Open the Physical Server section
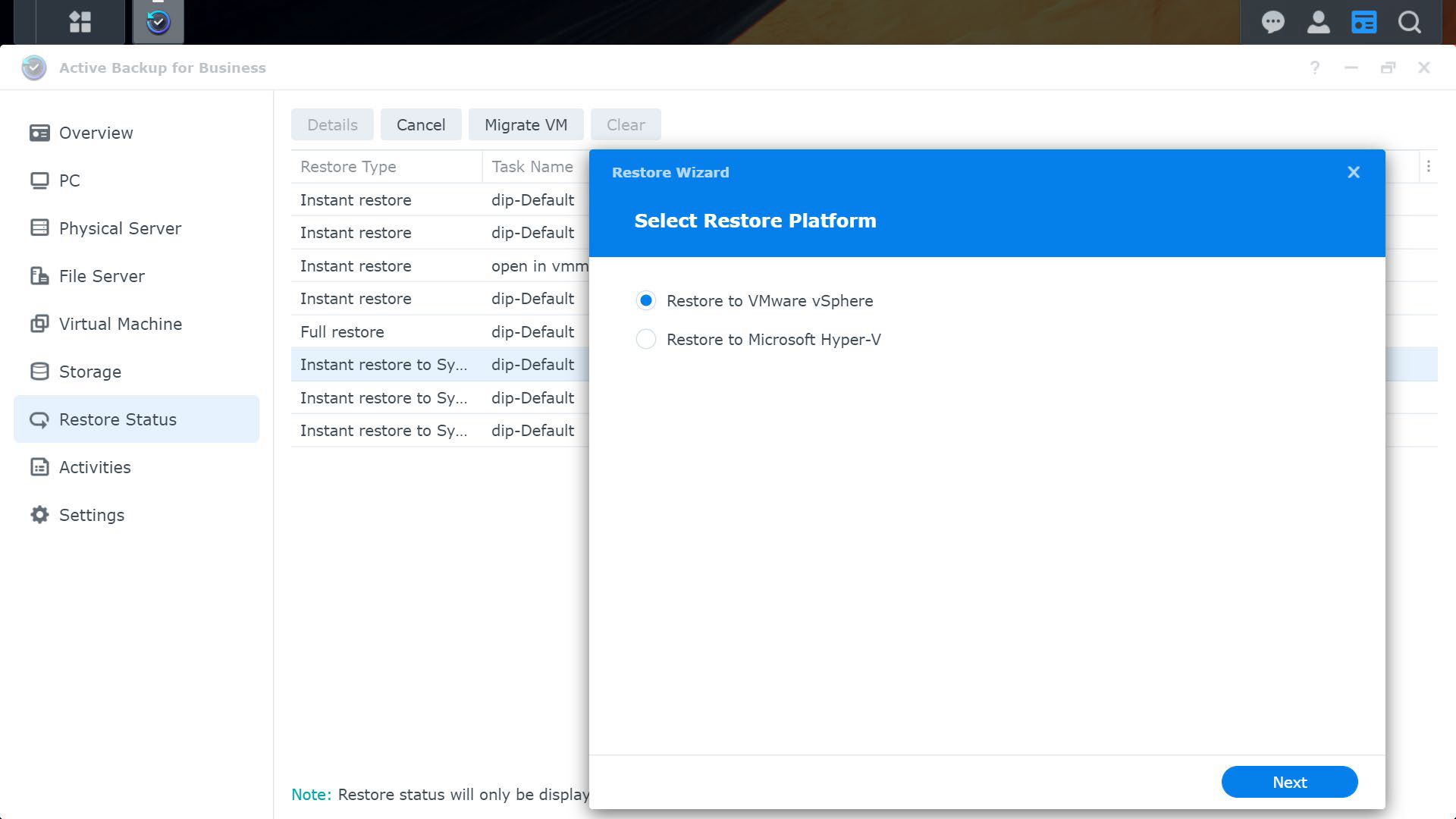Viewport: 1456px width, 819px height. pyautogui.click(x=136, y=228)
